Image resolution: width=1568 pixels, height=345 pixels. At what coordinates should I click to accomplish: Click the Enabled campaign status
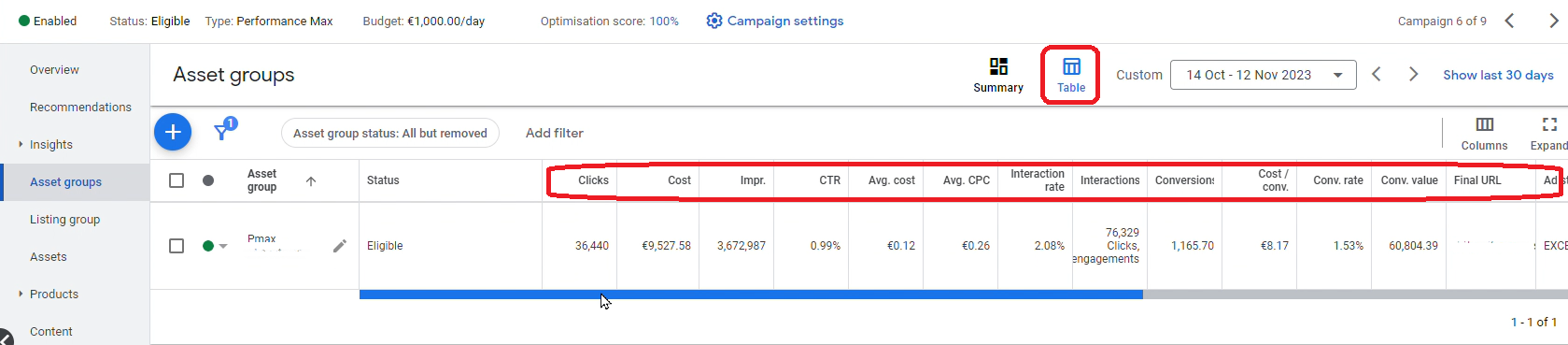tap(48, 21)
